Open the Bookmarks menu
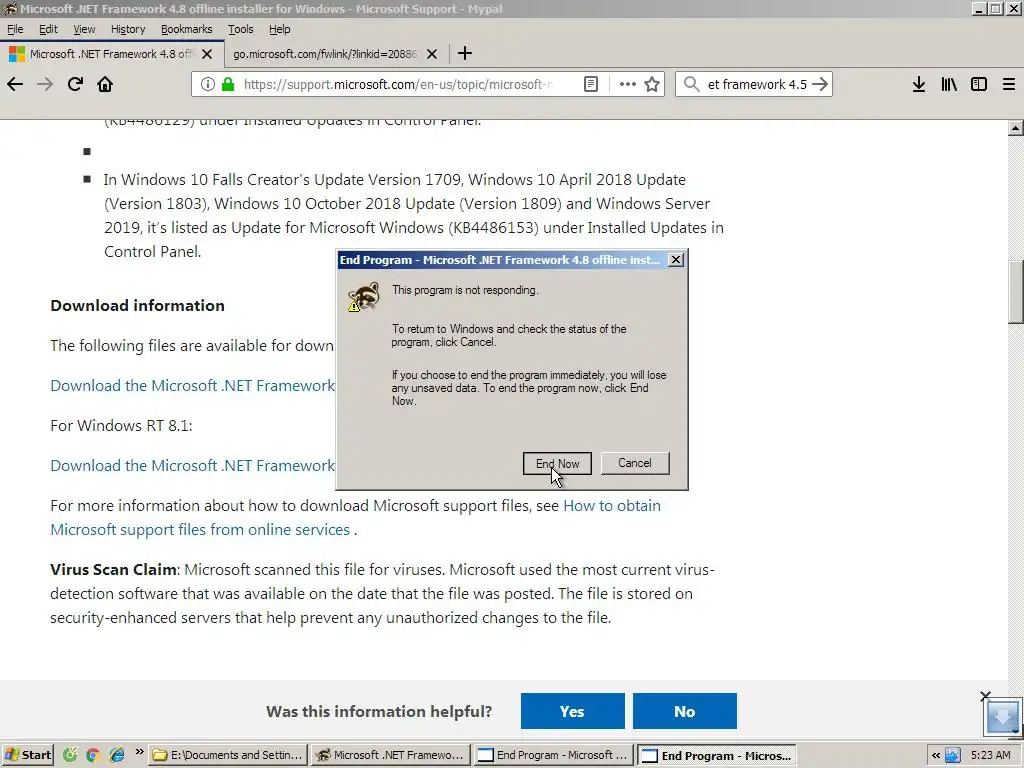The image size is (1024, 768). [187, 29]
